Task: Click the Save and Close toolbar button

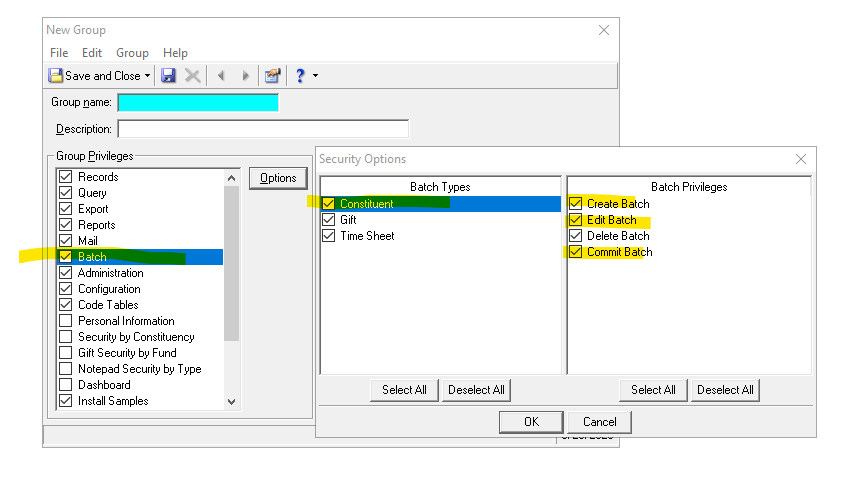Action: 95,76
